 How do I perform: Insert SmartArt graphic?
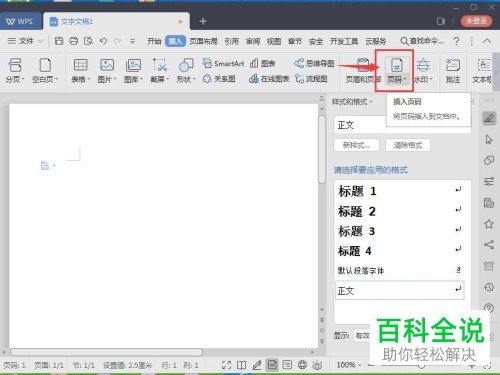click(x=223, y=63)
